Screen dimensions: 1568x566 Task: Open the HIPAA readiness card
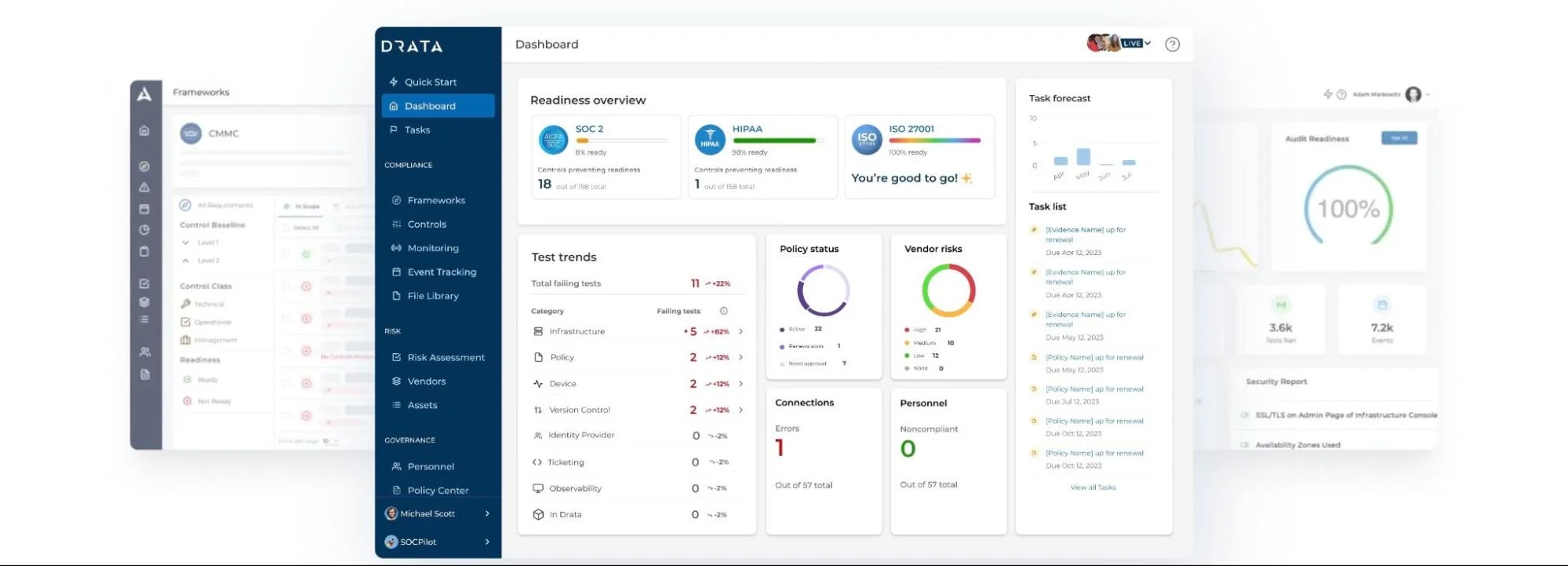click(762, 157)
